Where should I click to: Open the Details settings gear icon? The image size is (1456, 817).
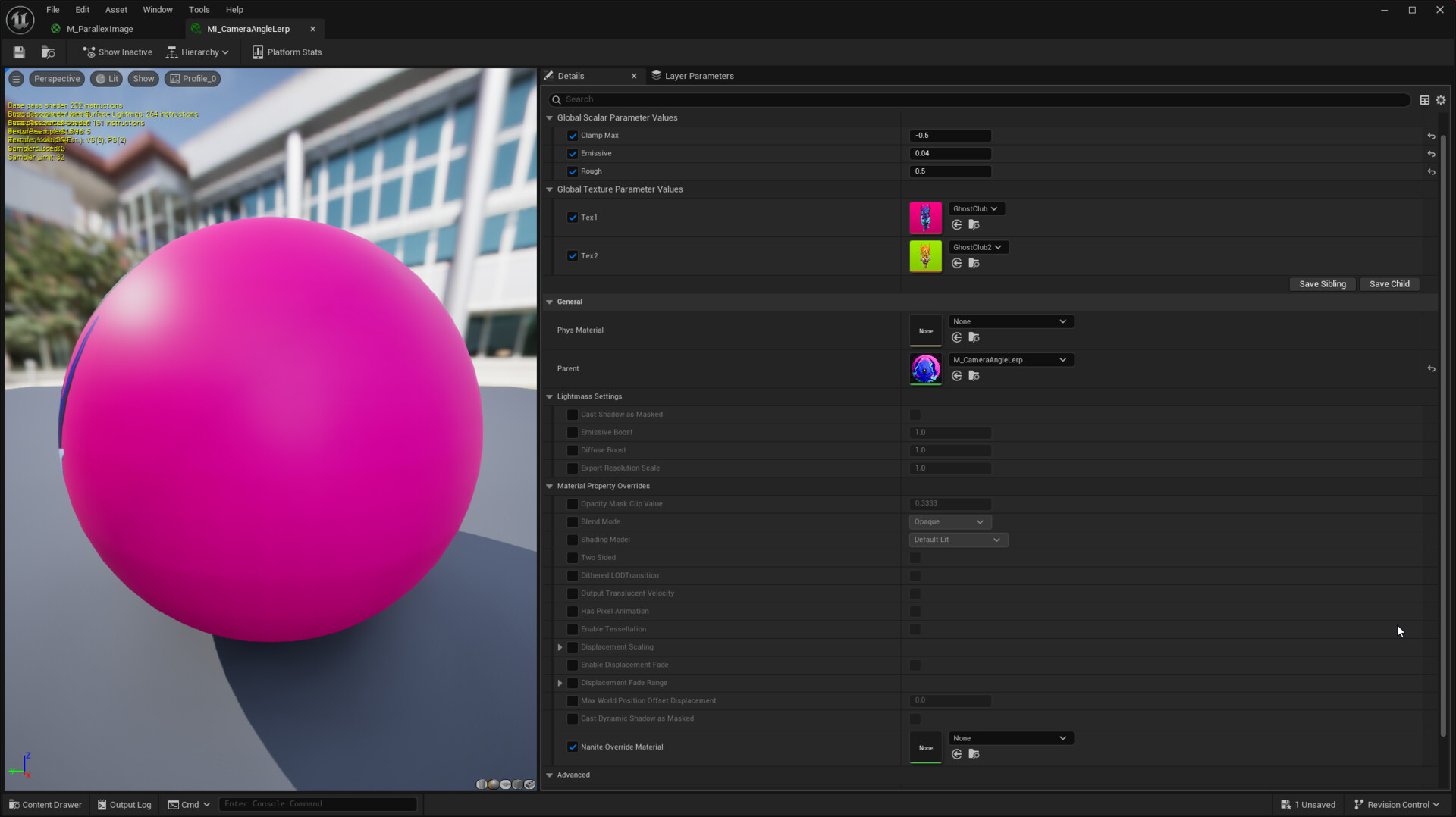[1441, 100]
